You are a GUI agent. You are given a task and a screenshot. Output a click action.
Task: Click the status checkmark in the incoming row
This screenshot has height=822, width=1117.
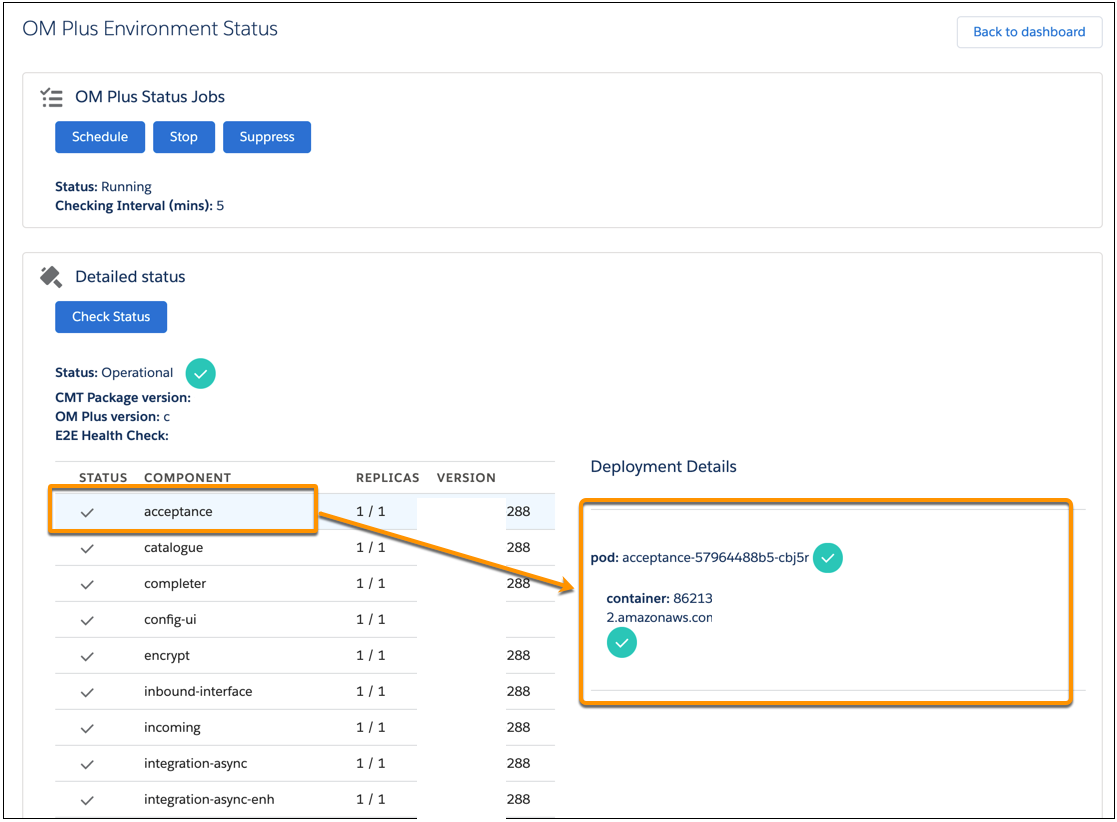pyautogui.click(x=87, y=728)
